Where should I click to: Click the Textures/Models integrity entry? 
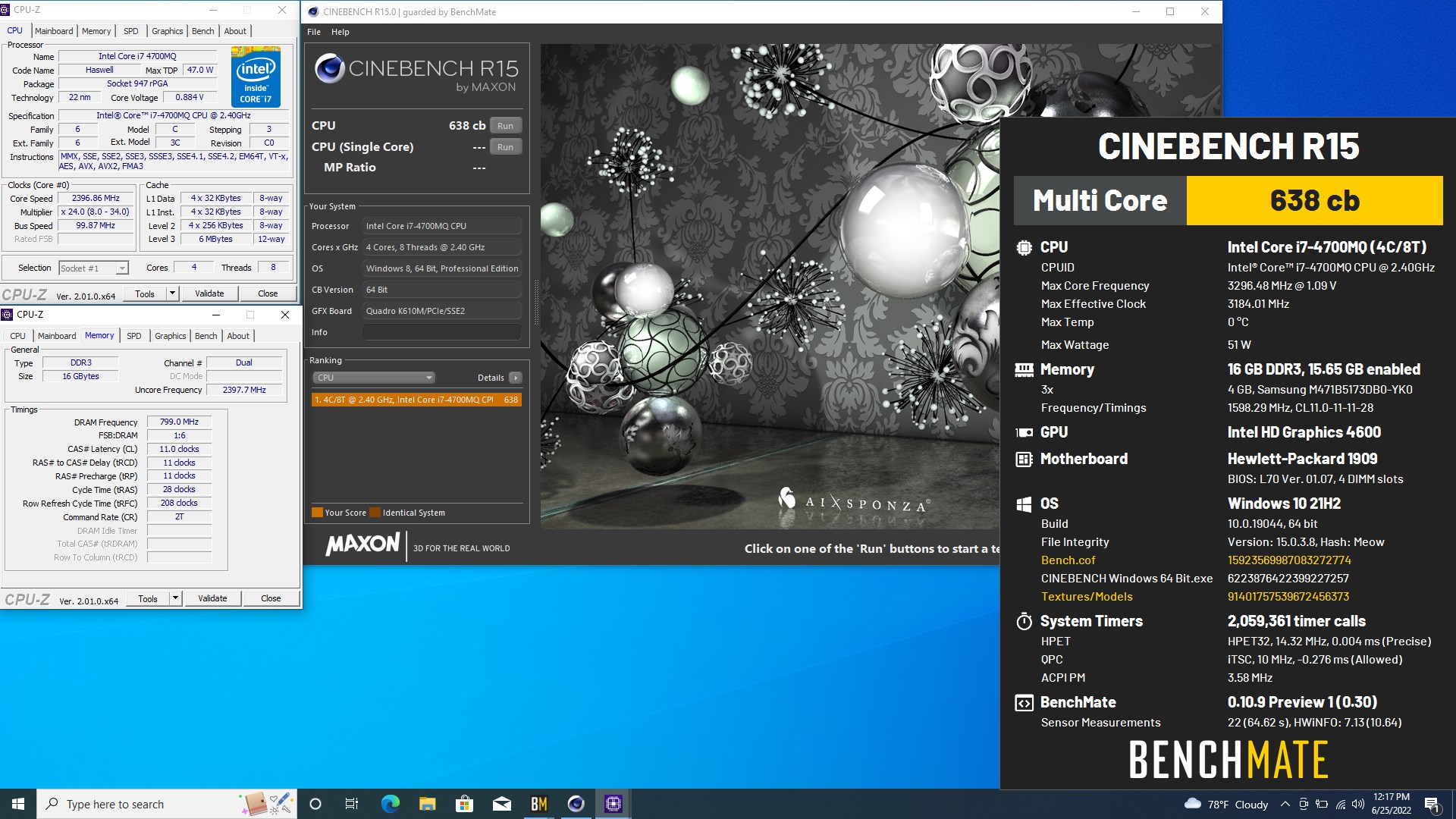point(1087,597)
